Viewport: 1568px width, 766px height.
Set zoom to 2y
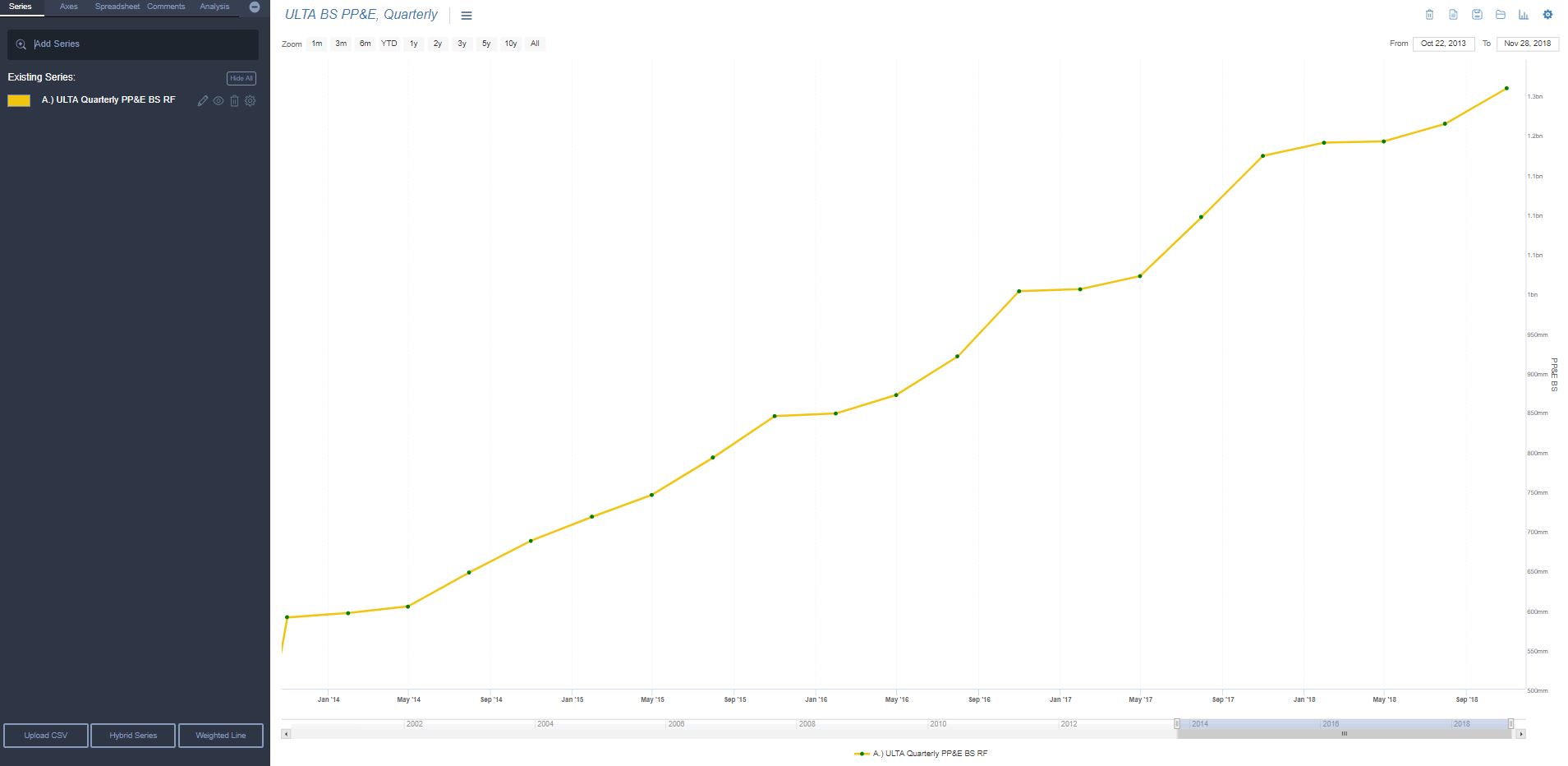pos(438,44)
